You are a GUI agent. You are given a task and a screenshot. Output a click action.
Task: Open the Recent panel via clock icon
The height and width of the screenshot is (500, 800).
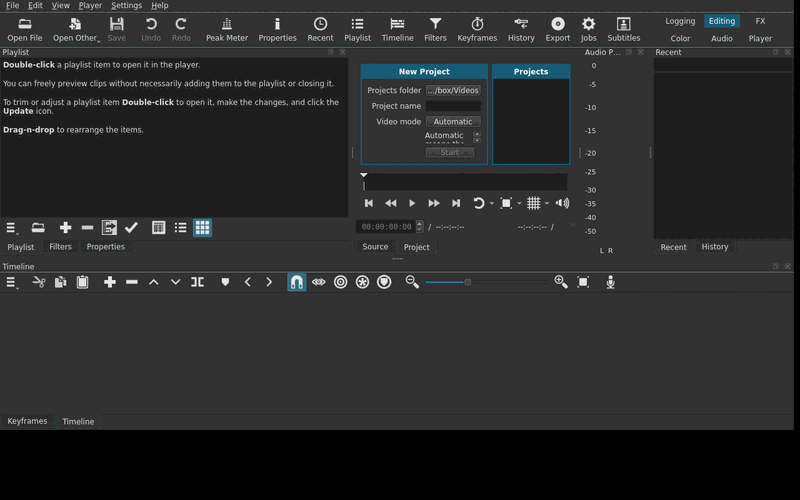(320, 30)
